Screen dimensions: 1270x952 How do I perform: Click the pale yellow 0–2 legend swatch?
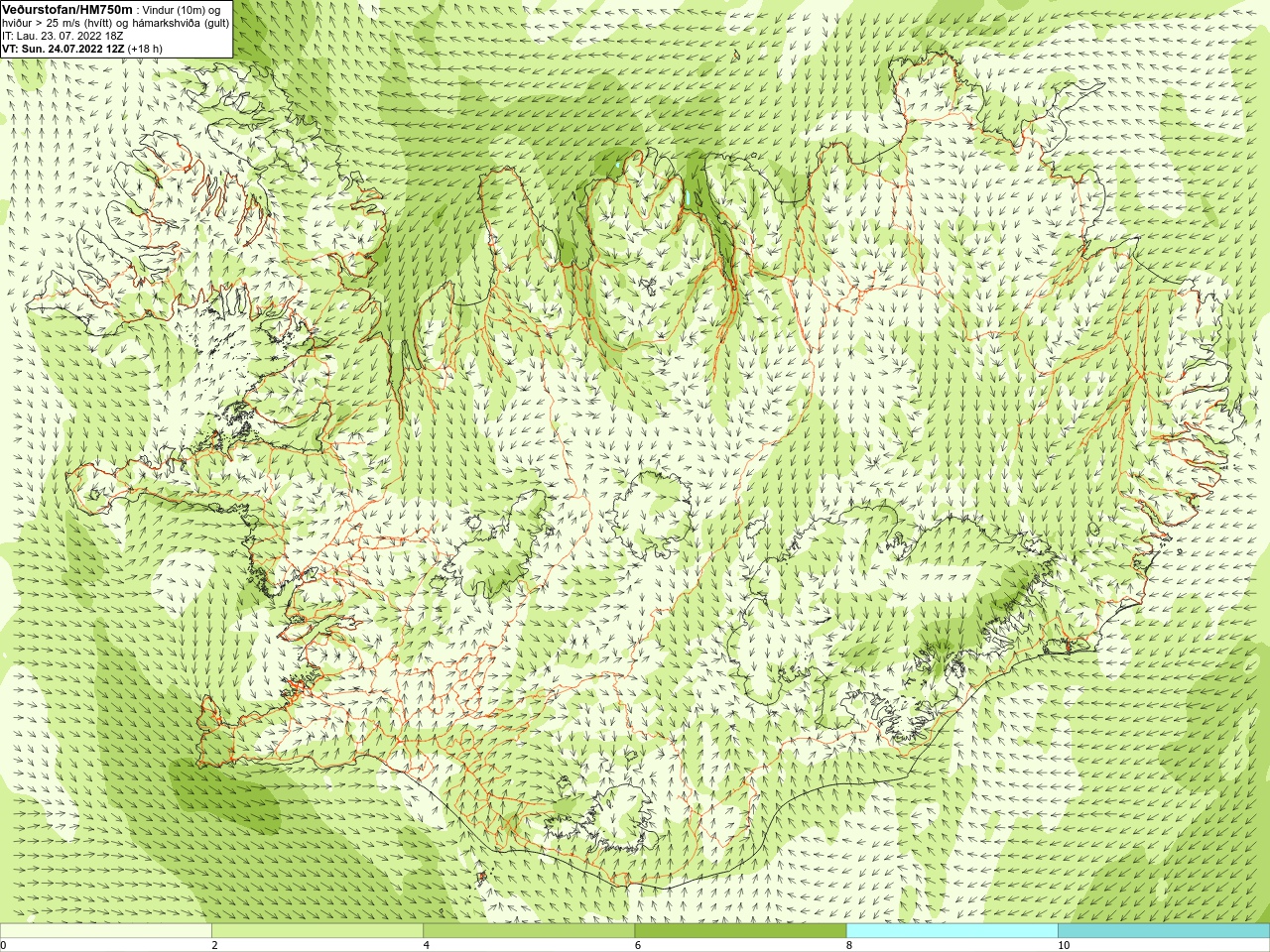pyautogui.click(x=106, y=931)
